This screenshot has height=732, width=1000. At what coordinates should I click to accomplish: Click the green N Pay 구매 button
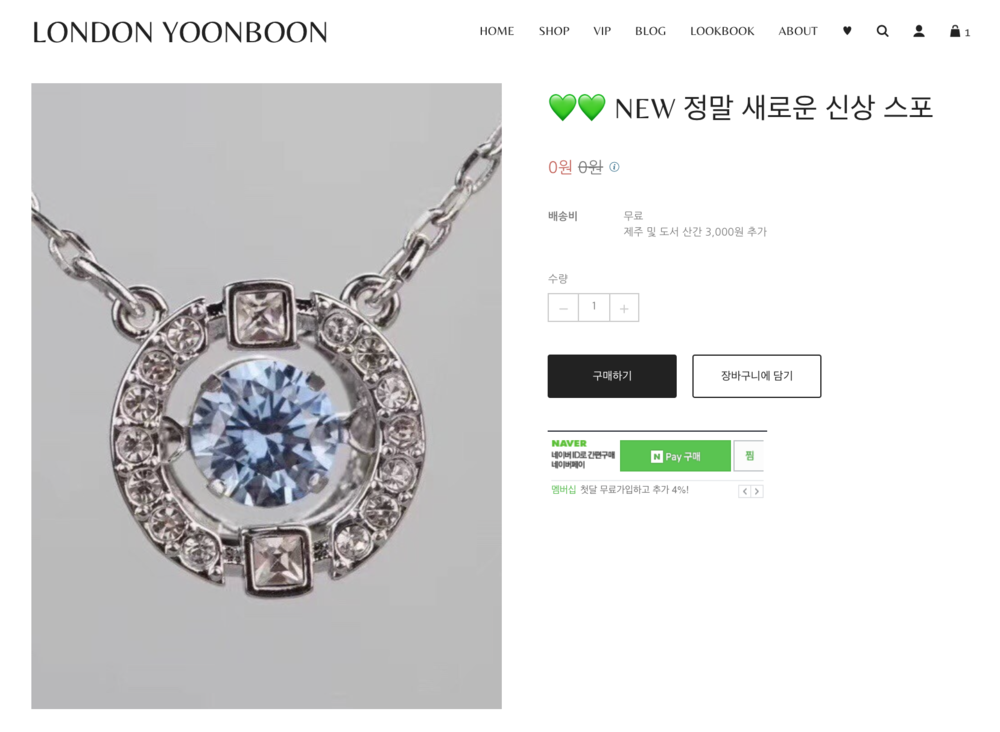(x=675, y=456)
